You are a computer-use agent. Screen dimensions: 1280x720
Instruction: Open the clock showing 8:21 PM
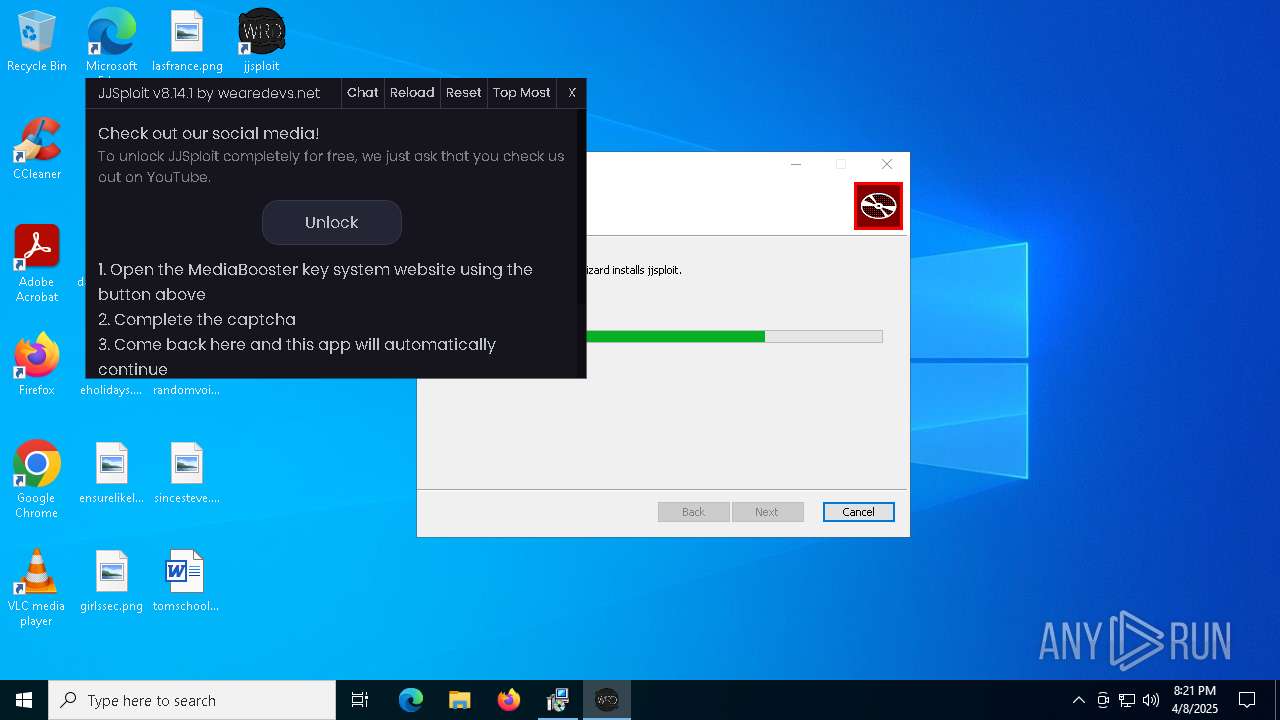(x=1195, y=700)
